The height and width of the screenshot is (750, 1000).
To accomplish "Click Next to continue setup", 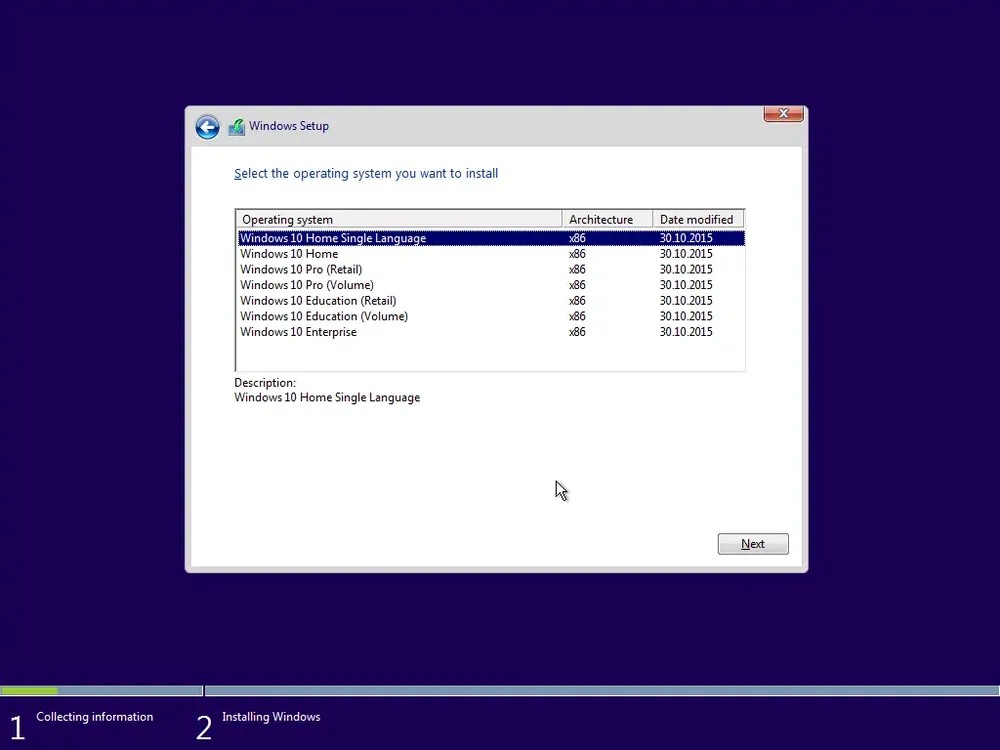I will tap(753, 544).
